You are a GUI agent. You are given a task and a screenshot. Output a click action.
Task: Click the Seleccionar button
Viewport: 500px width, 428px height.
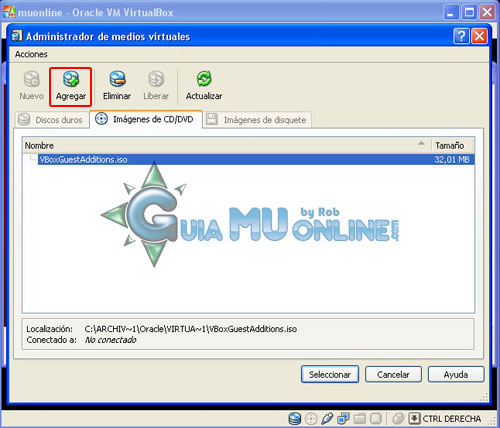[x=330, y=374]
